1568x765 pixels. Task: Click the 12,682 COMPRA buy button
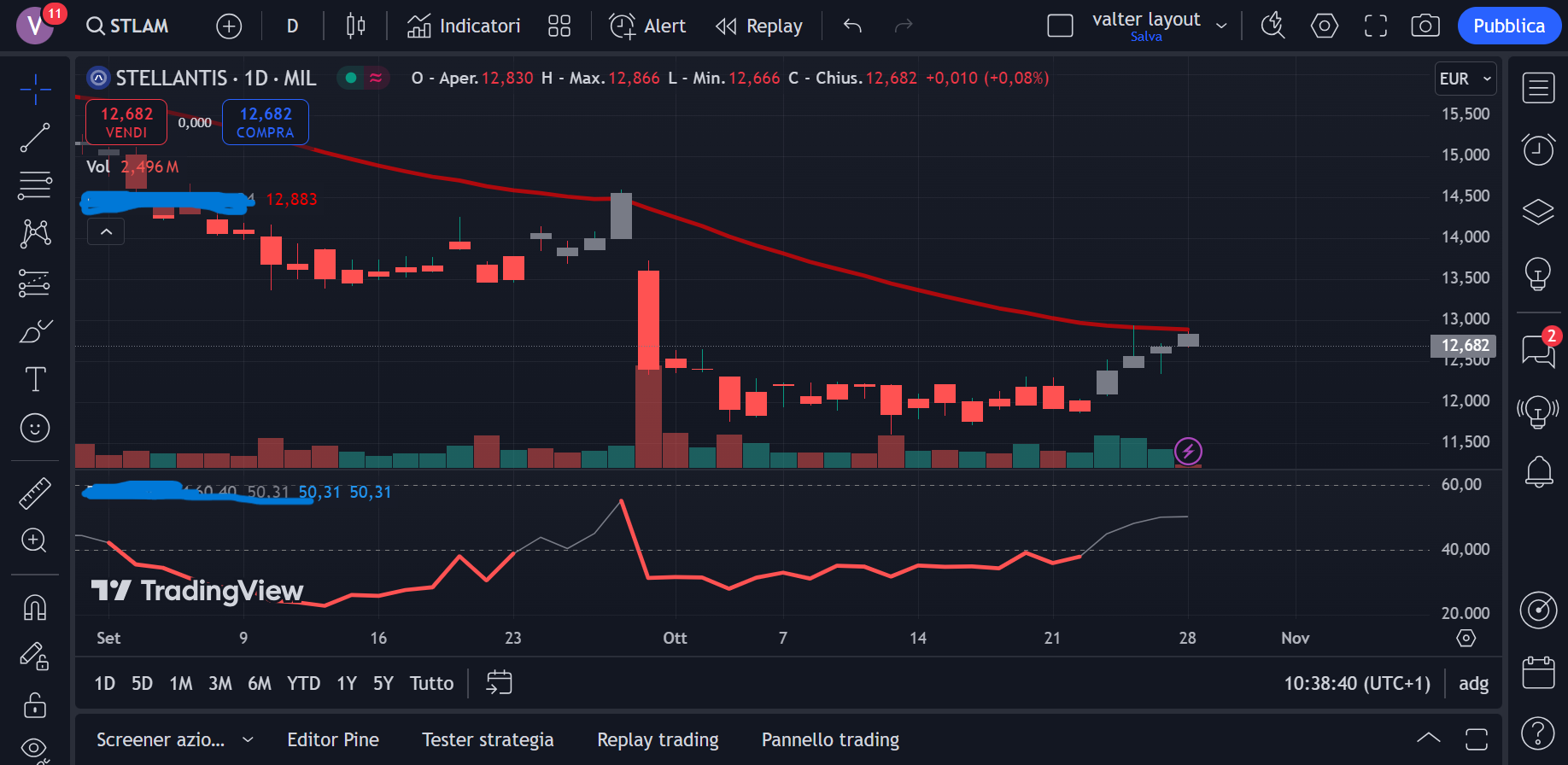[266, 122]
